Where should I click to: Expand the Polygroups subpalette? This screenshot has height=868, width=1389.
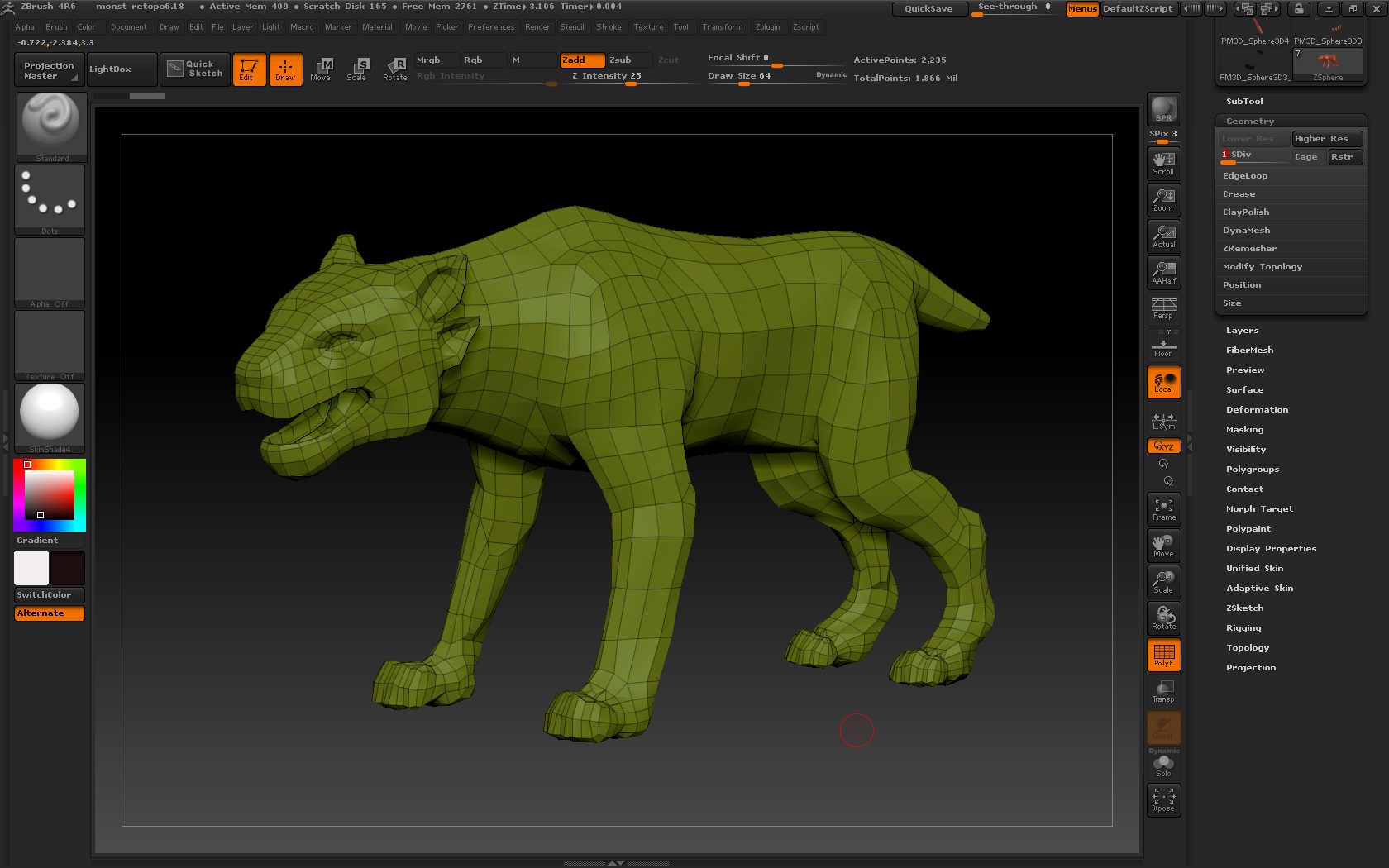(1253, 470)
